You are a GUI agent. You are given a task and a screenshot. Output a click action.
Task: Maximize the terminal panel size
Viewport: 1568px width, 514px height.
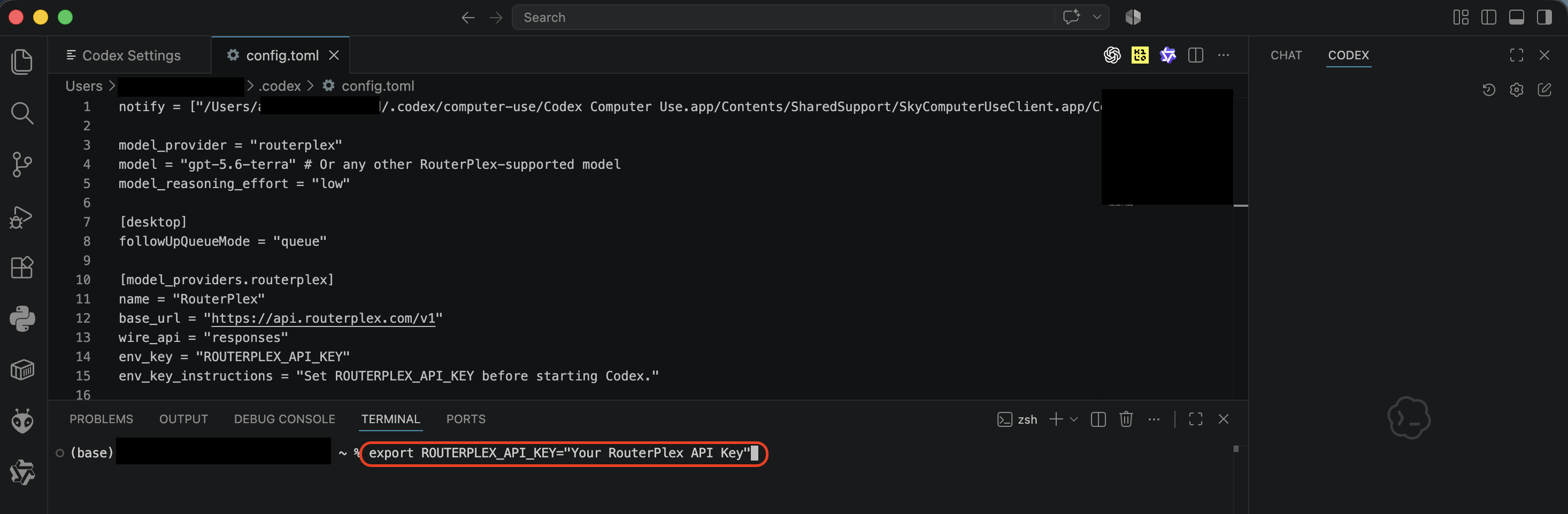[x=1195, y=419]
